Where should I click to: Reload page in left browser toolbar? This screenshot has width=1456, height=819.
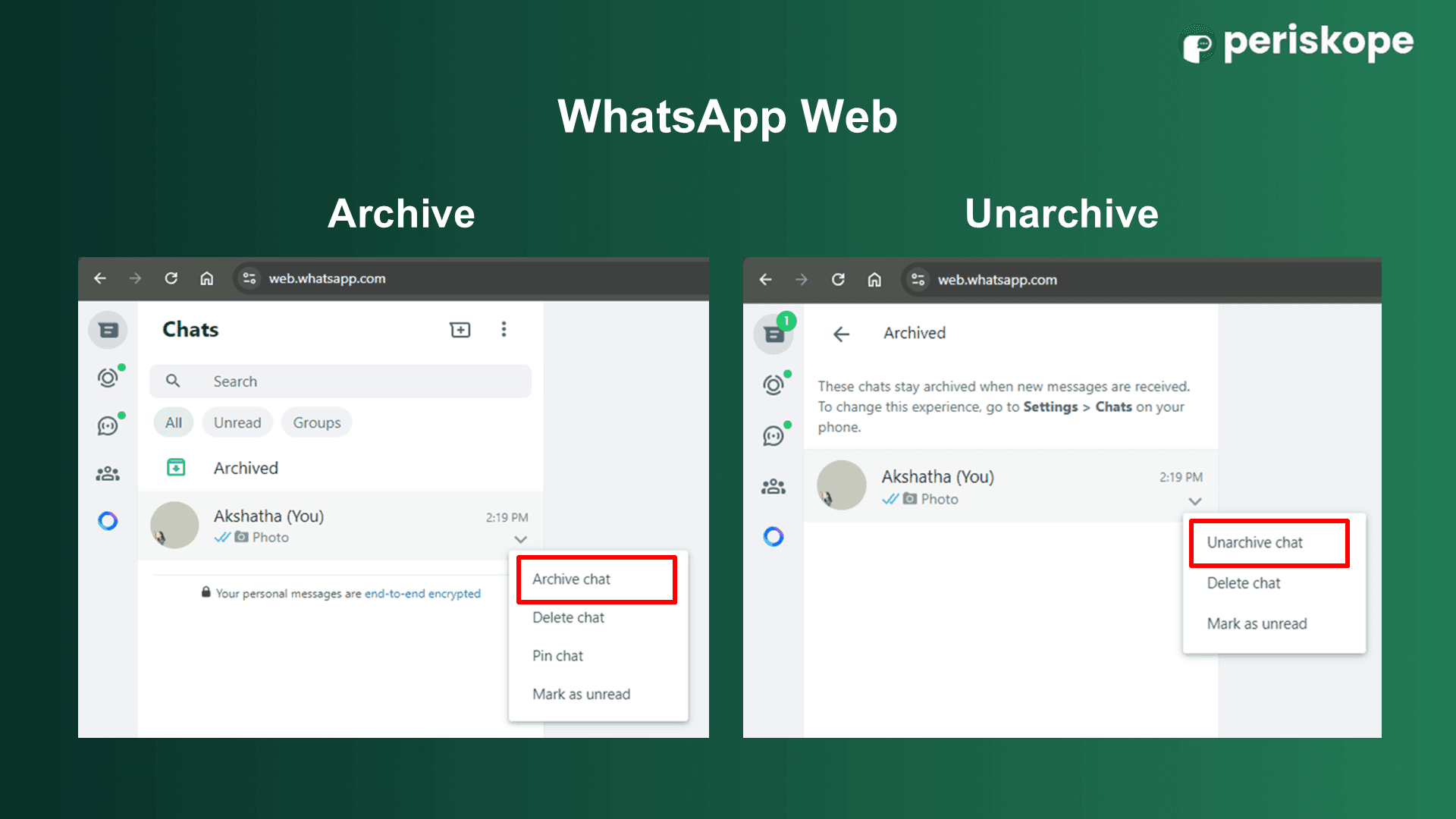pyautogui.click(x=171, y=278)
